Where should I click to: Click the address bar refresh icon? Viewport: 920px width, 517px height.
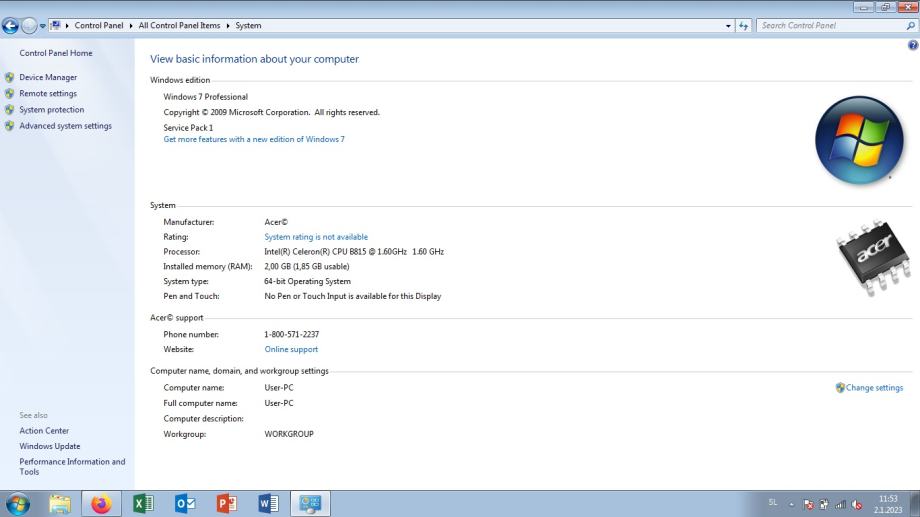click(744, 26)
